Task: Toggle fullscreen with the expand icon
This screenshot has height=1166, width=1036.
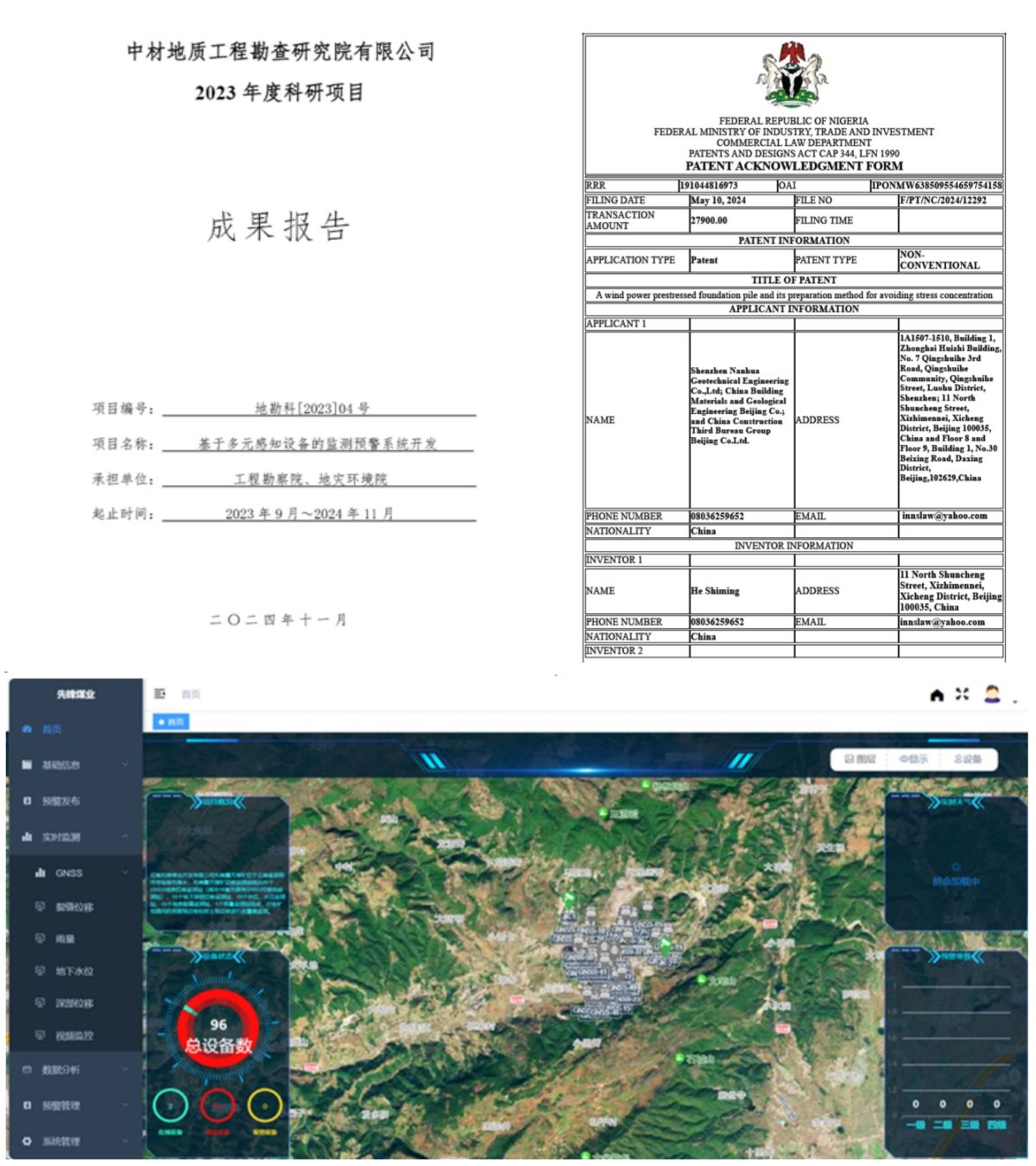Action: click(963, 694)
